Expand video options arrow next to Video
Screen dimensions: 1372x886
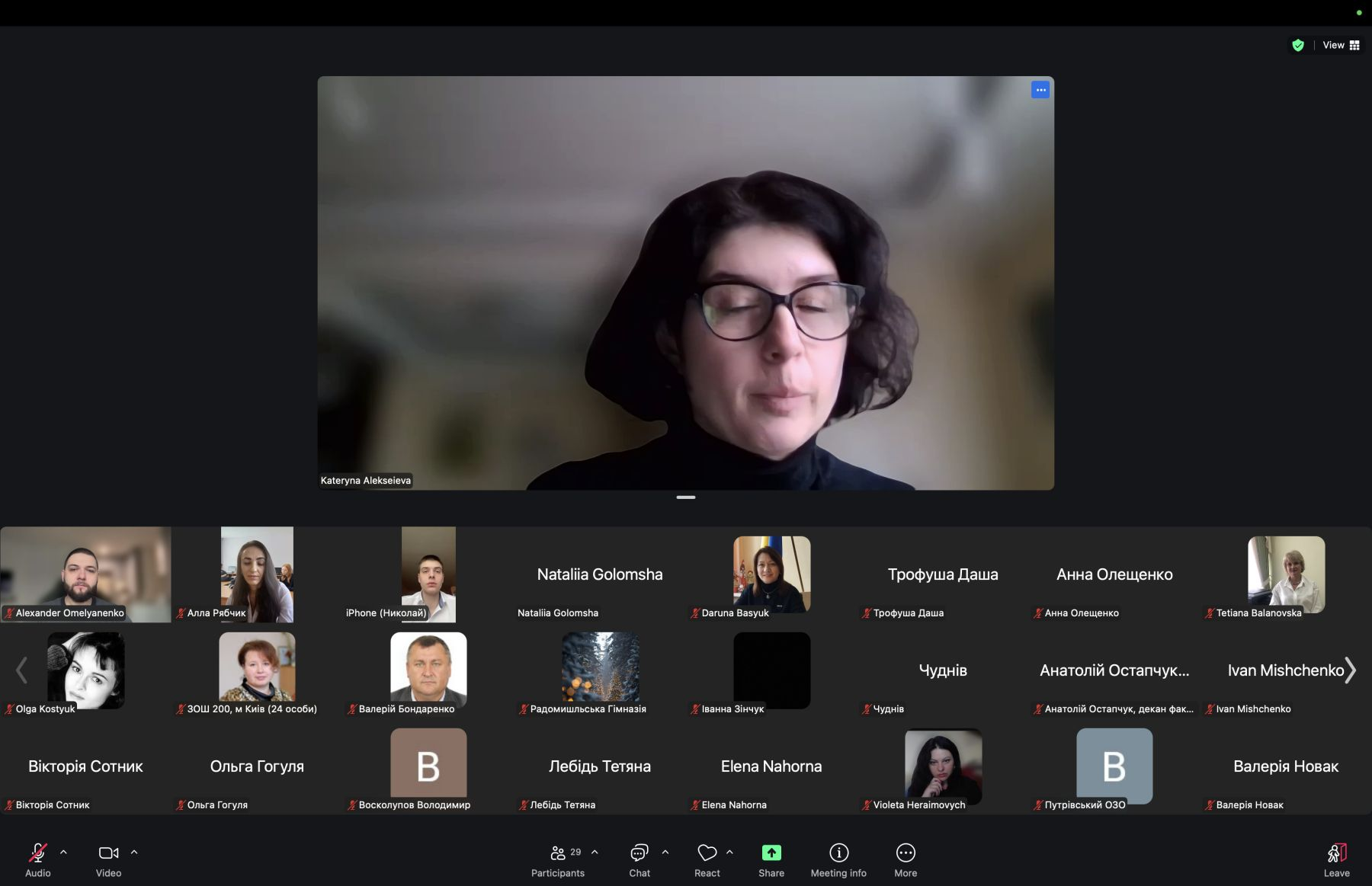click(x=134, y=852)
